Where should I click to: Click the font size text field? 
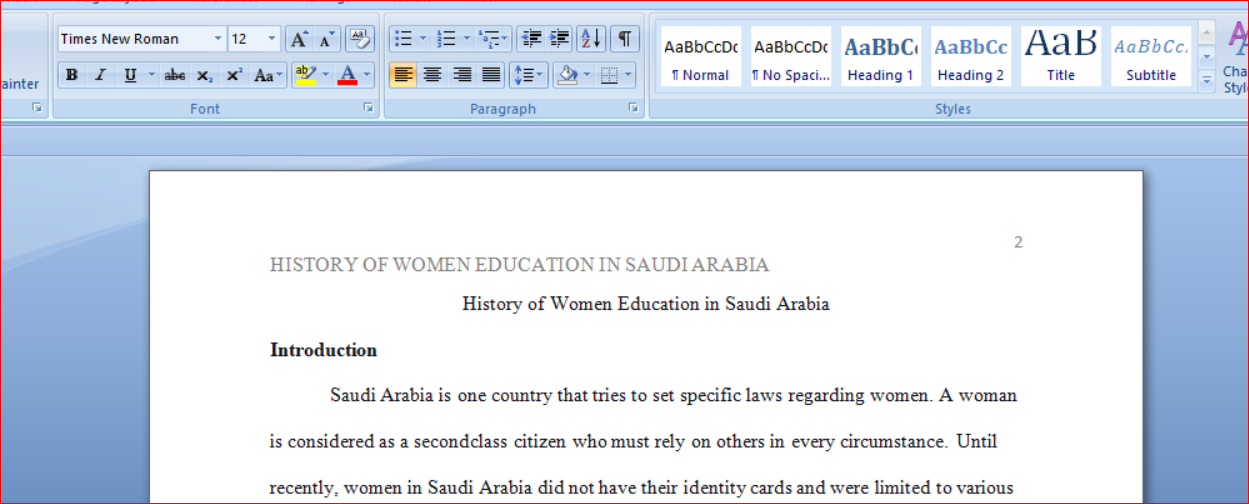point(246,39)
